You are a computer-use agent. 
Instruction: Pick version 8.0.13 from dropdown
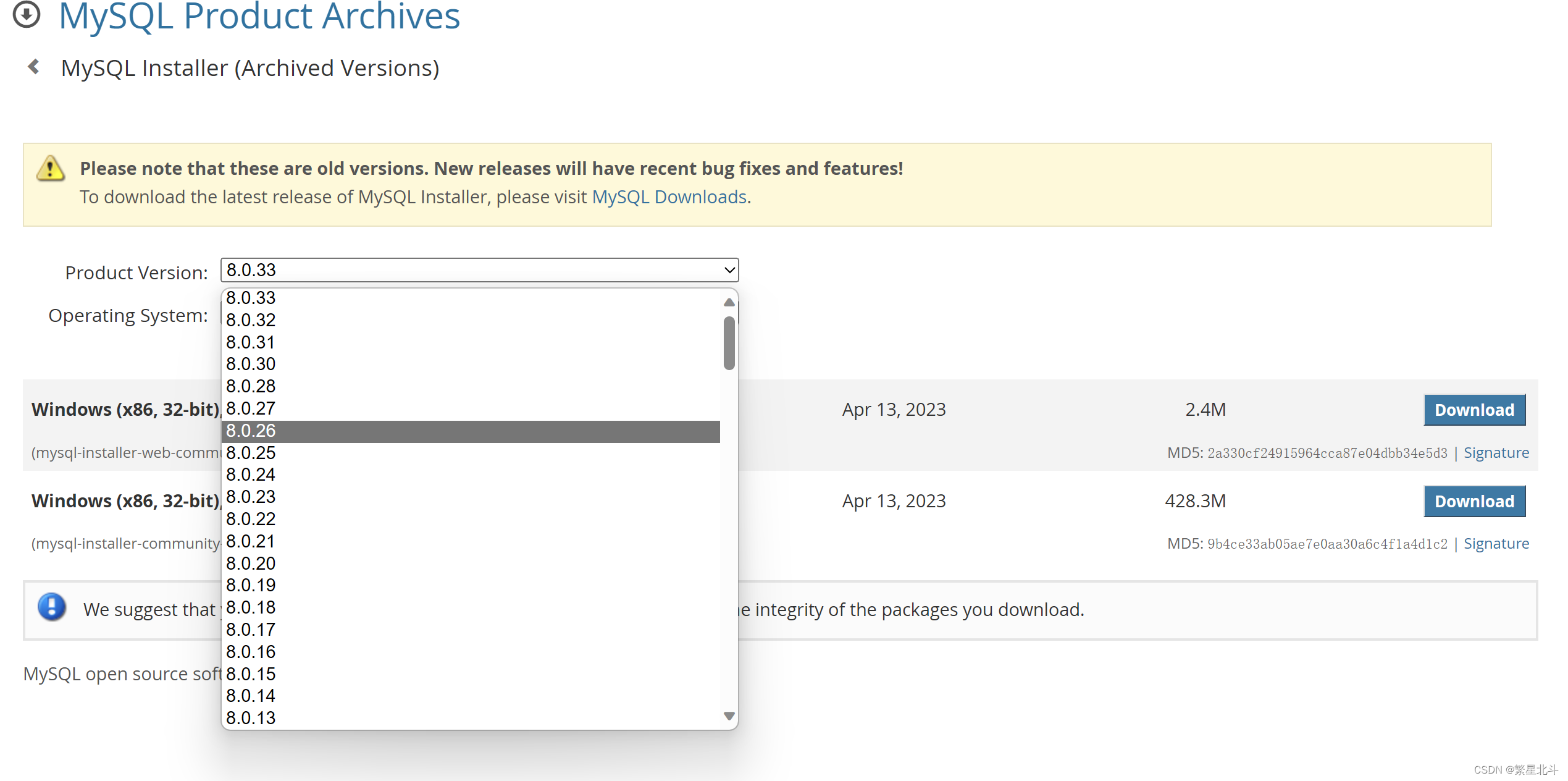[251, 718]
